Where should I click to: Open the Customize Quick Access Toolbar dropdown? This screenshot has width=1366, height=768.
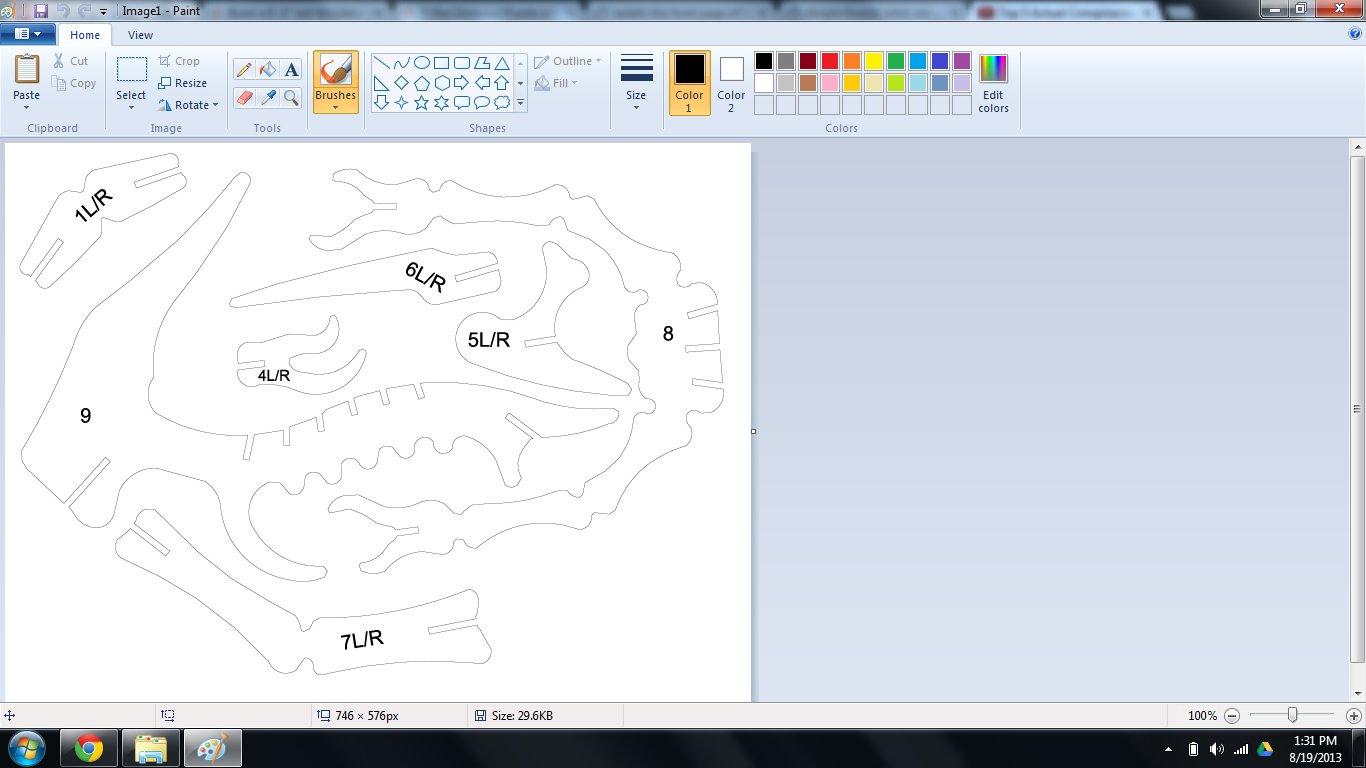[x=103, y=12]
